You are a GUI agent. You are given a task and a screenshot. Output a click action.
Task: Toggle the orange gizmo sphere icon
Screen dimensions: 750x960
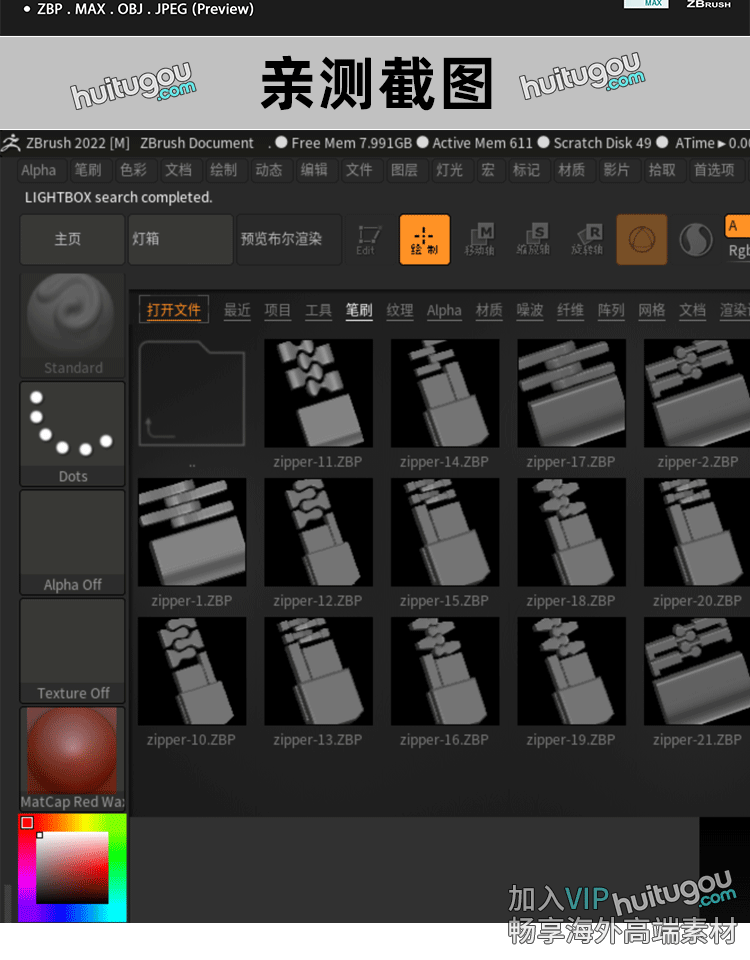(642, 239)
